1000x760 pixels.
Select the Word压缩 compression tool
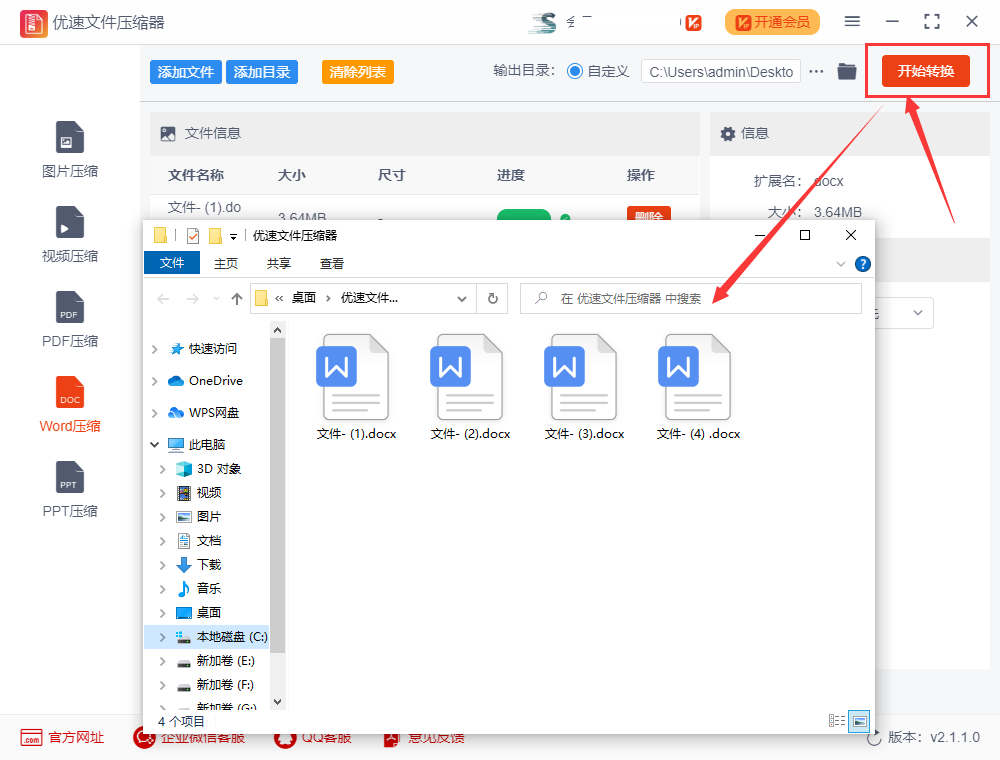70,404
